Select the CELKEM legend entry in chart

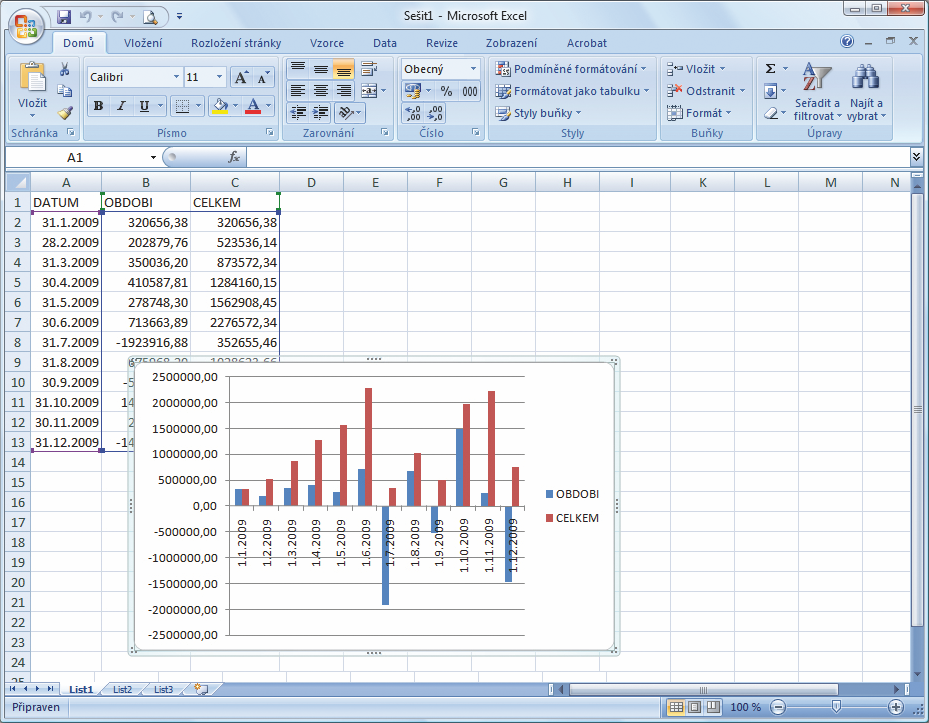coord(572,518)
